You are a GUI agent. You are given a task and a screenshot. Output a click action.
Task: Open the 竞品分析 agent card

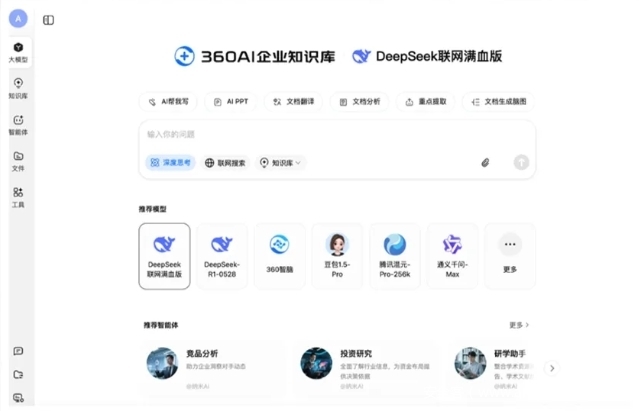(213, 368)
